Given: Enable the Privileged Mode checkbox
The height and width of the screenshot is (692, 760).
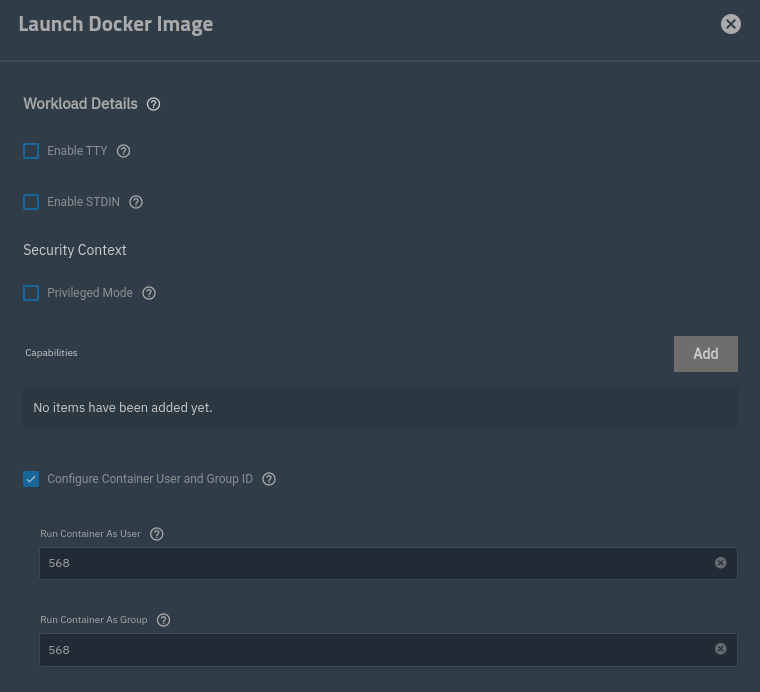Looking at the screenshot, I should click(x=31, y=293).
